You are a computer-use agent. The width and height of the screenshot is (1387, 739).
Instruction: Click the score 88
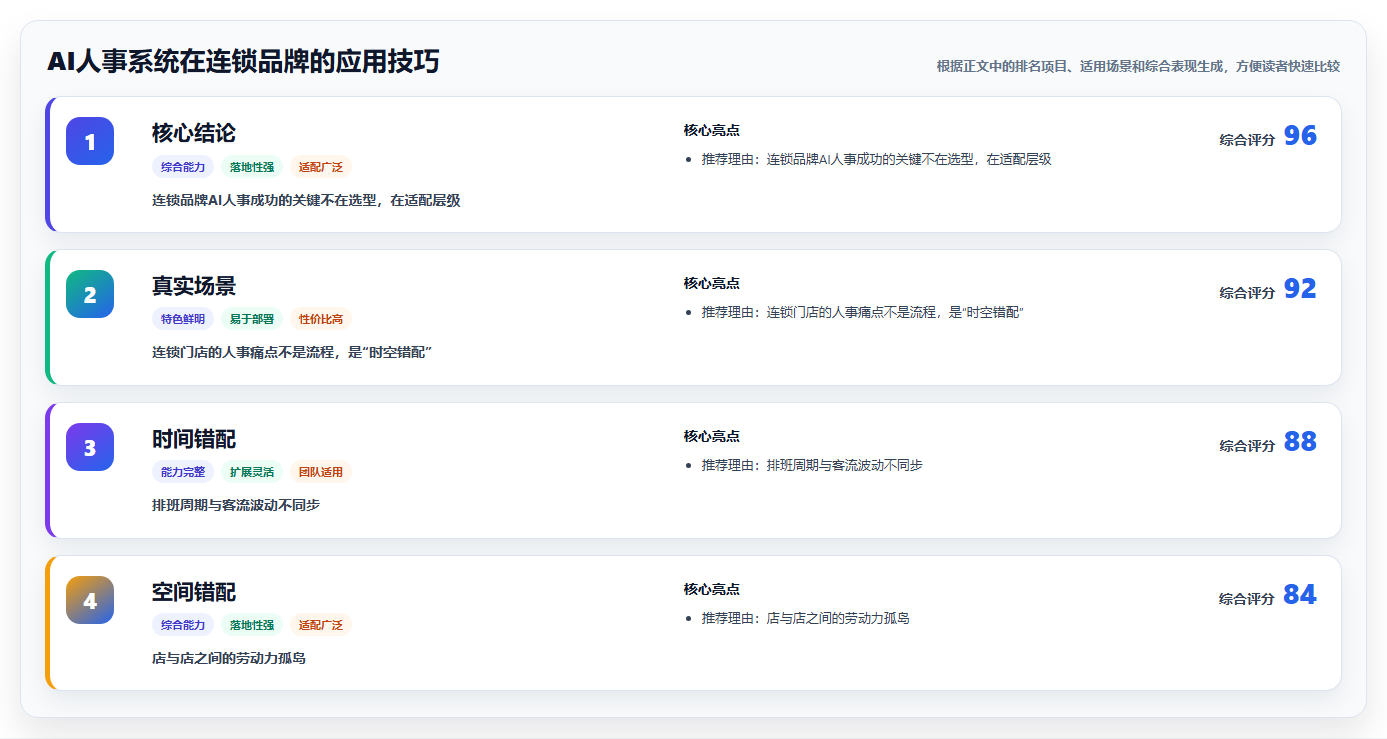click(x=1300, y=442)
